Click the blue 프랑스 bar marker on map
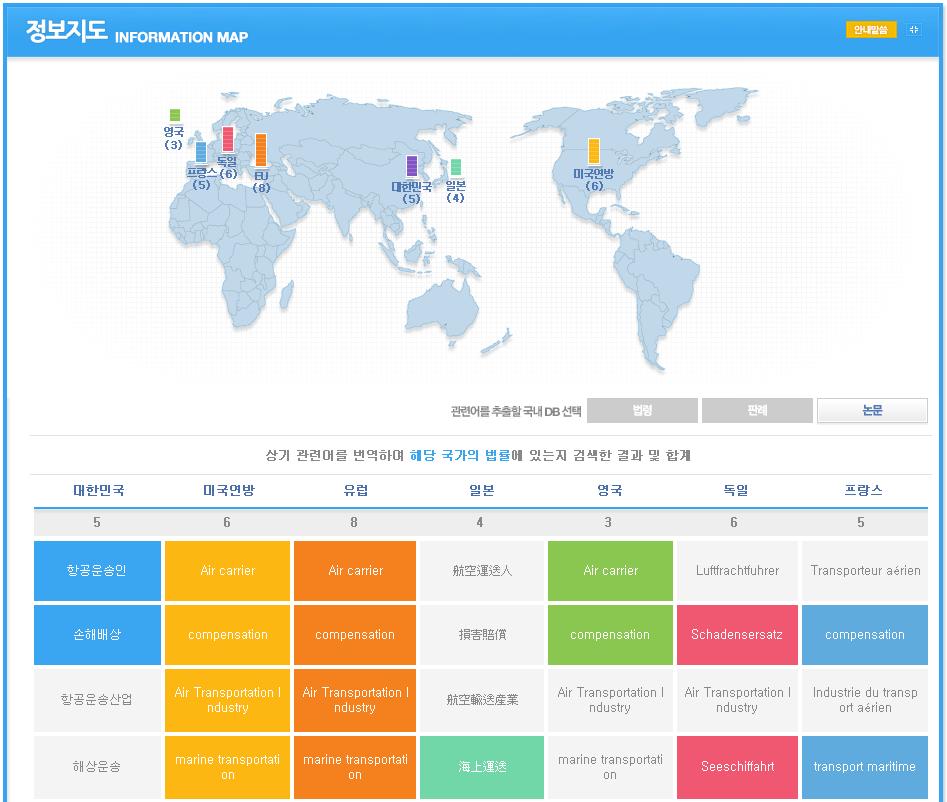 pos(201,153)
